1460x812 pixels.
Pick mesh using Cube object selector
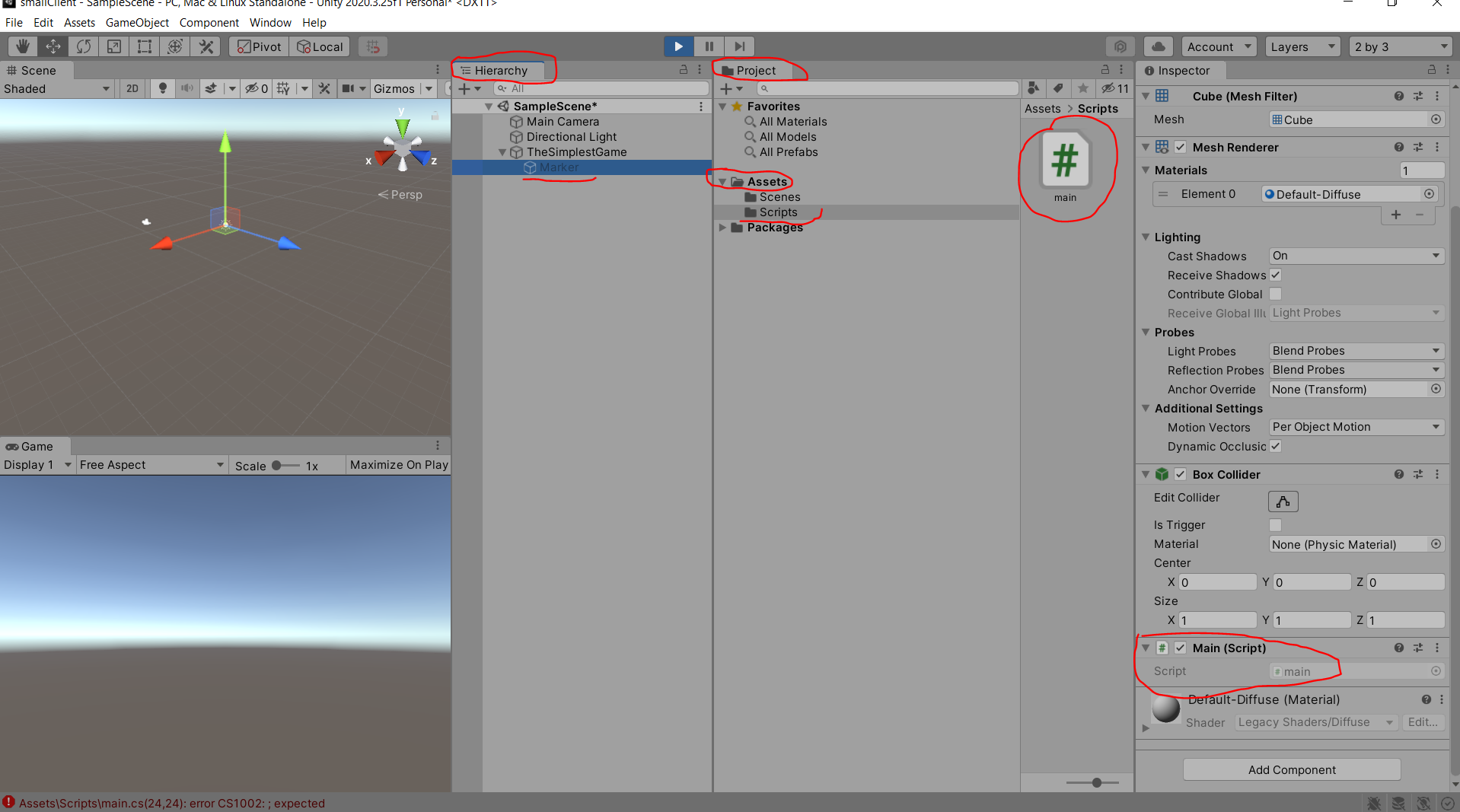click(x=1436, y=119)
